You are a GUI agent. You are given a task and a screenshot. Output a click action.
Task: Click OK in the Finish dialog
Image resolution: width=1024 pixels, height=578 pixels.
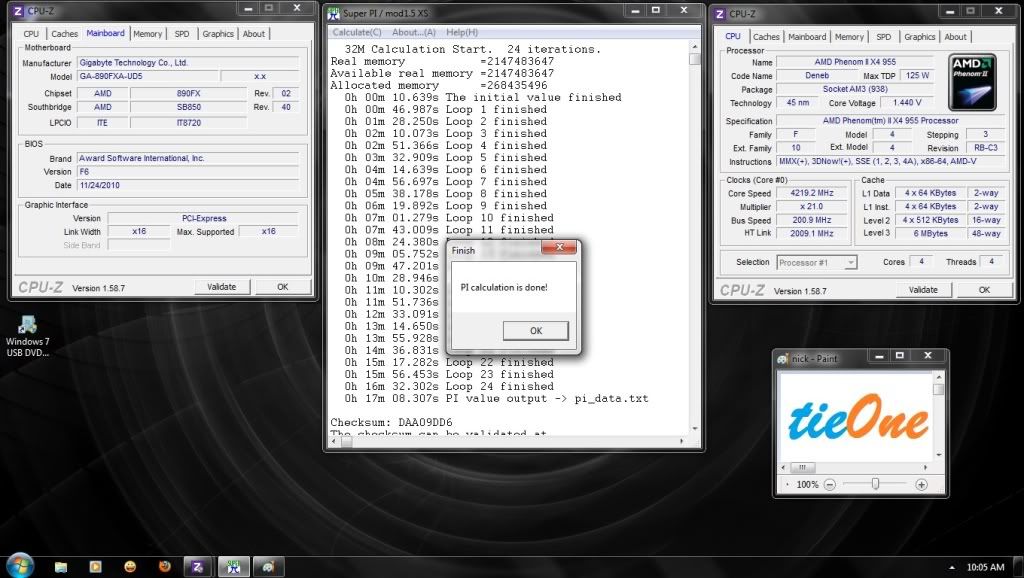[x=536, y=330]
